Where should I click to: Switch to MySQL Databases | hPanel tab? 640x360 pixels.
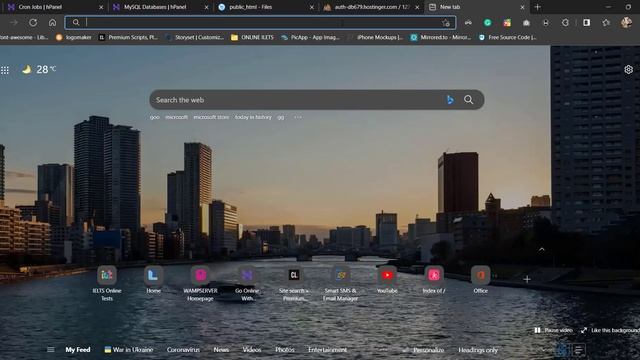point(160,7)
